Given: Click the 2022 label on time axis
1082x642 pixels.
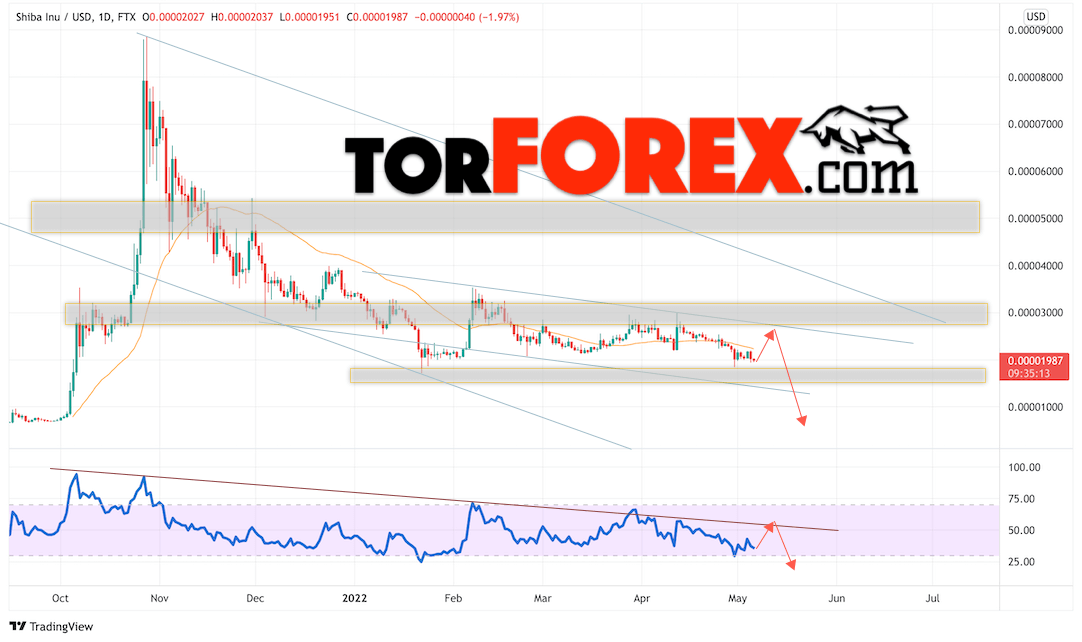Looking at the screenshot, I should (355, 598).
